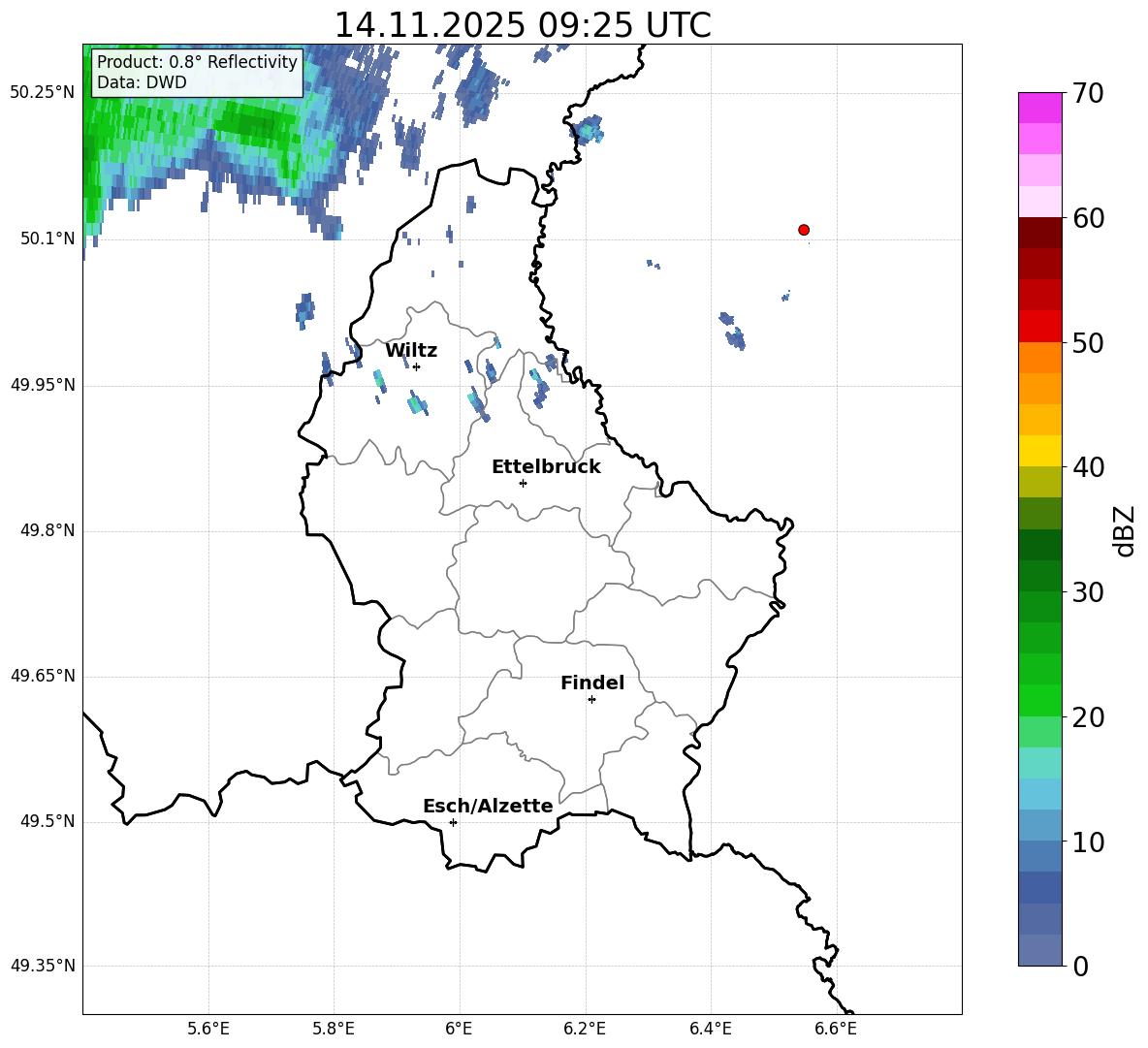Image resolution: width=1148 pixels, height=1048 pixels.
Task: Click the 0 tick on colorbar
Action: tap(1080, 966)
